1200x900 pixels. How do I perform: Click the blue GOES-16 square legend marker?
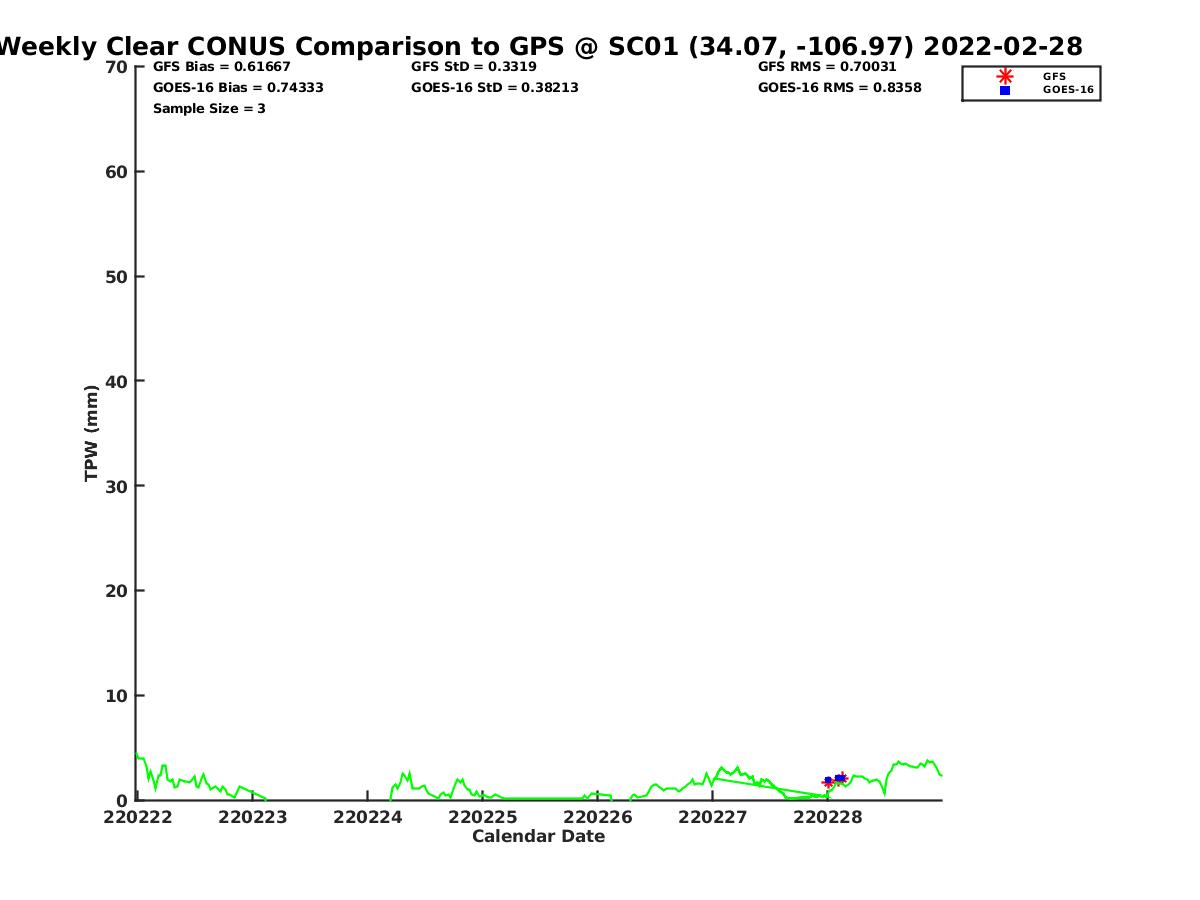coord(1005,90)
